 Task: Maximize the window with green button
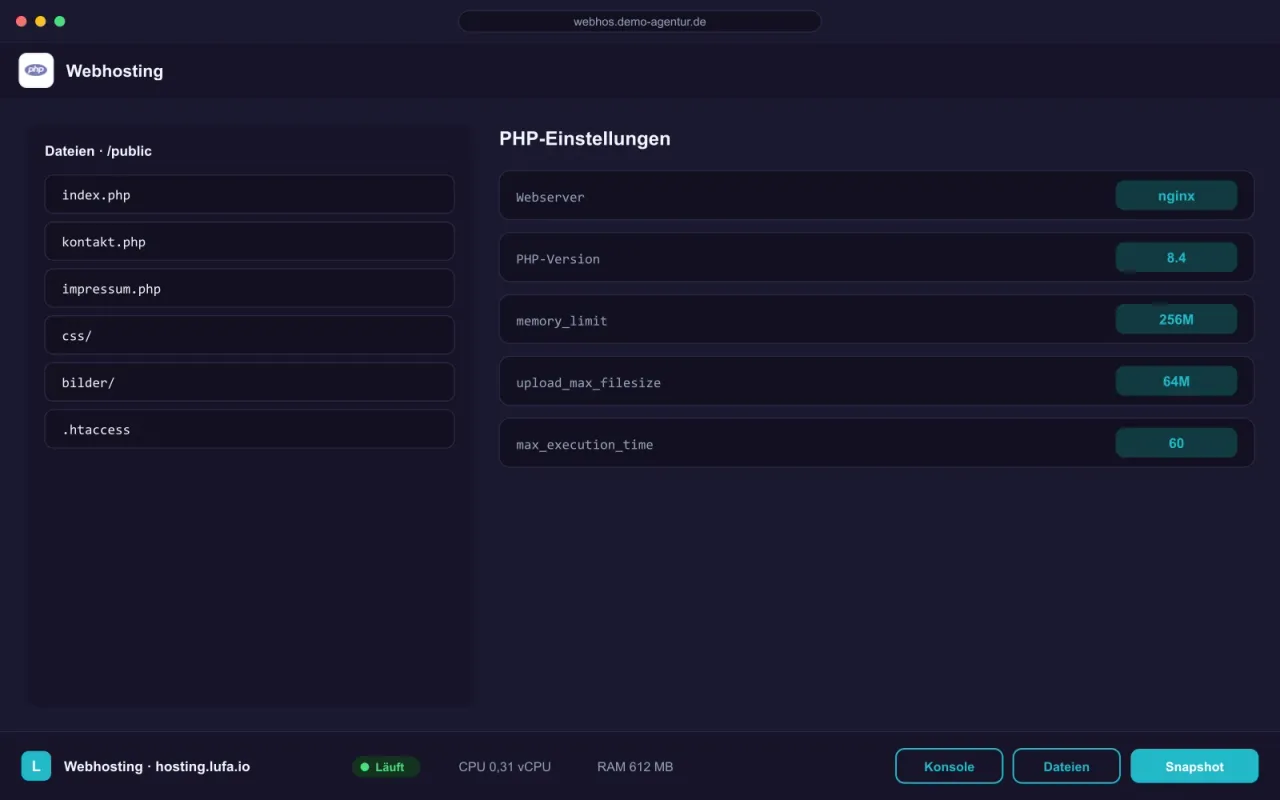pyautogui.click(x=60, y=21)
